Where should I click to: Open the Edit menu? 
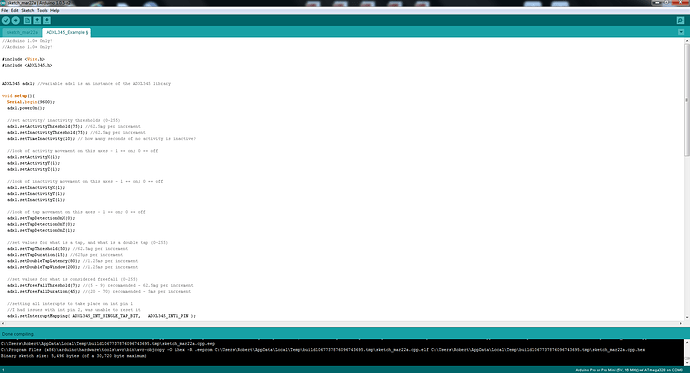15,10
